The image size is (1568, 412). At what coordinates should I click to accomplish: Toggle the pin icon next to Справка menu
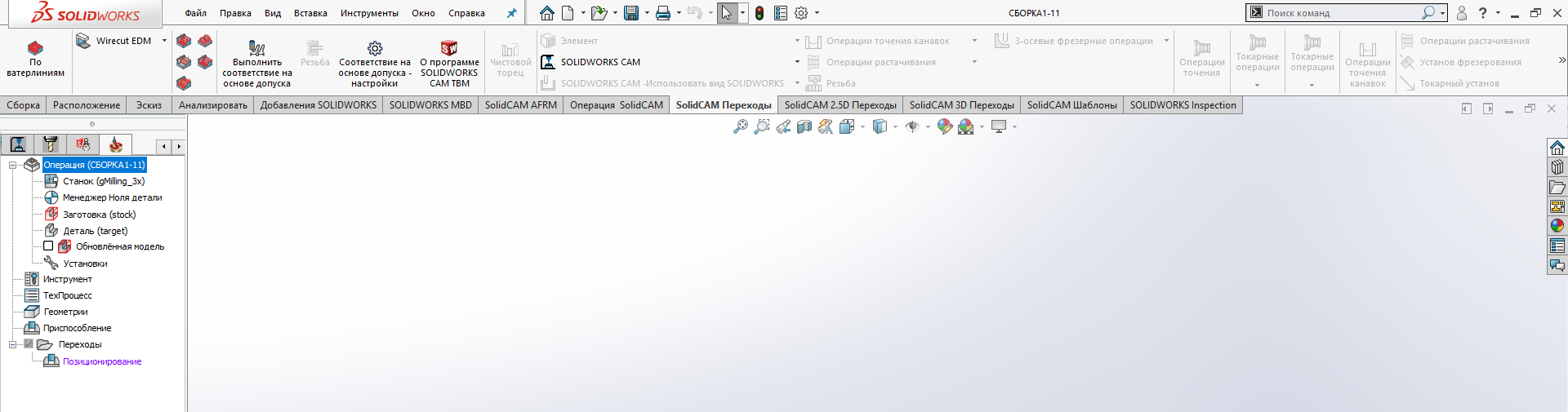(x=511, y=13)
